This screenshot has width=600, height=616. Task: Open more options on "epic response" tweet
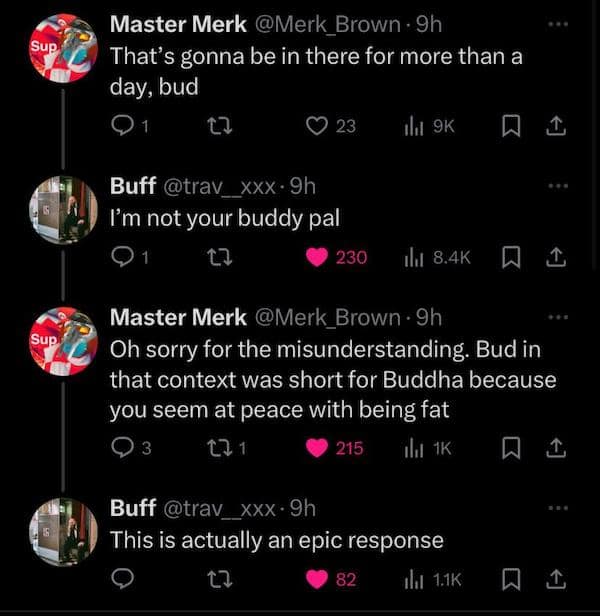coord(559,509)
